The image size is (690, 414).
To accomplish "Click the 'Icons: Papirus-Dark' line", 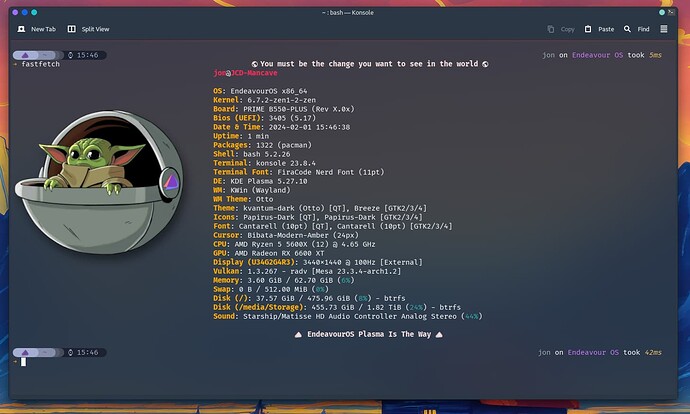I will 318,217.
